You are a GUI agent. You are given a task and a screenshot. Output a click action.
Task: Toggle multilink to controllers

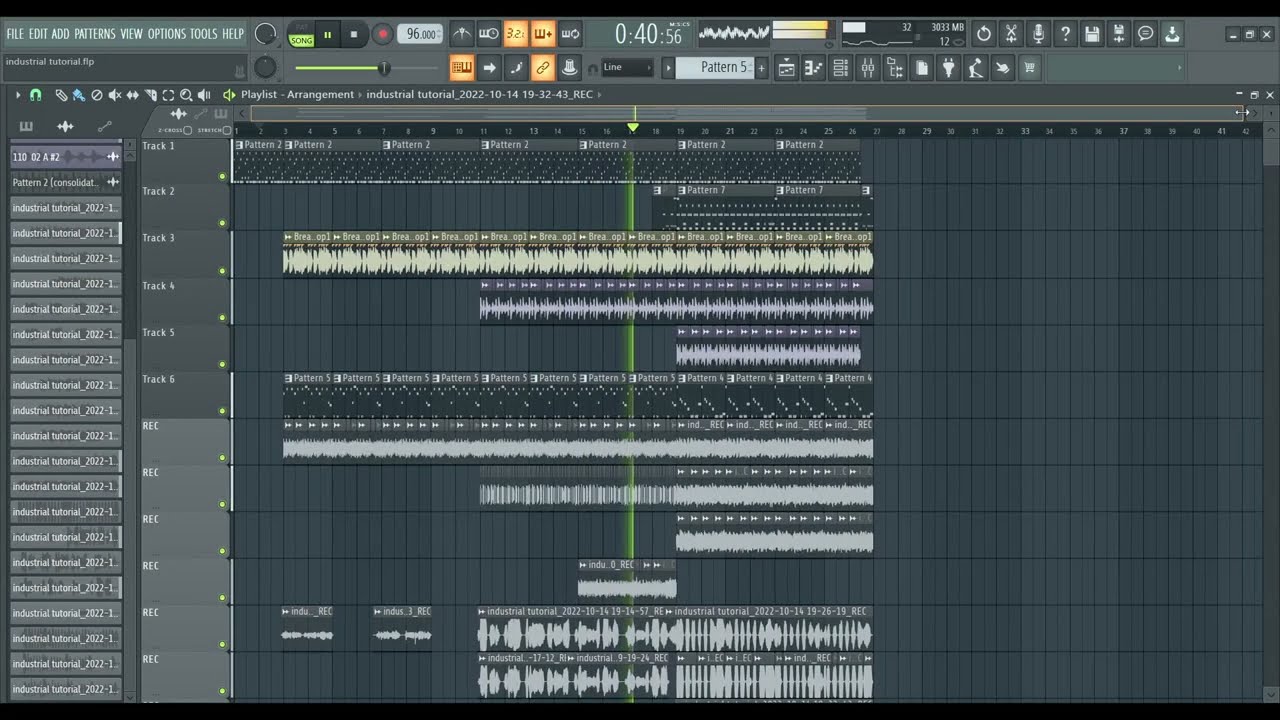point(543,68)
